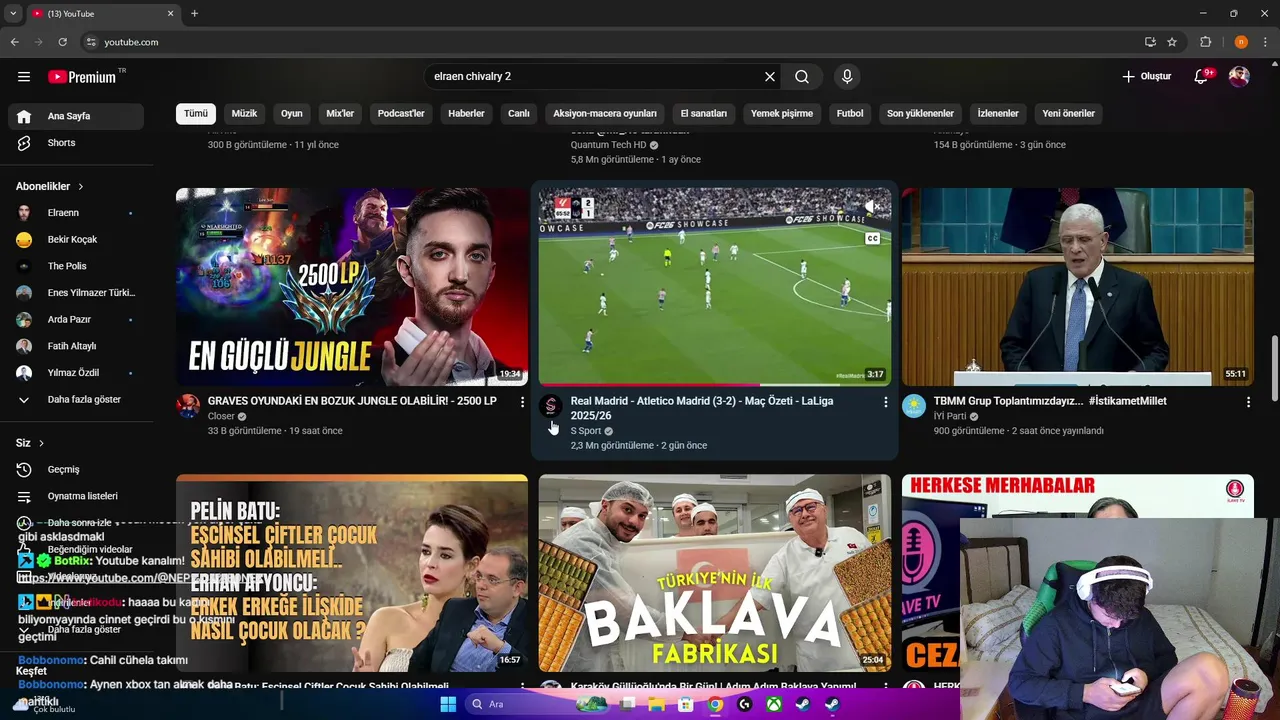Open Chrome extensions puzzle icon
This screenshot has height=720, width=1280.
(1205, 42)
